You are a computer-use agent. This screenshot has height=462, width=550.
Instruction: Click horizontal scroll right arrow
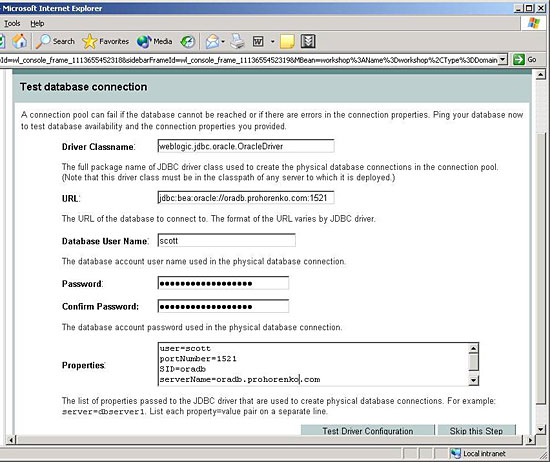pos(529,440)
